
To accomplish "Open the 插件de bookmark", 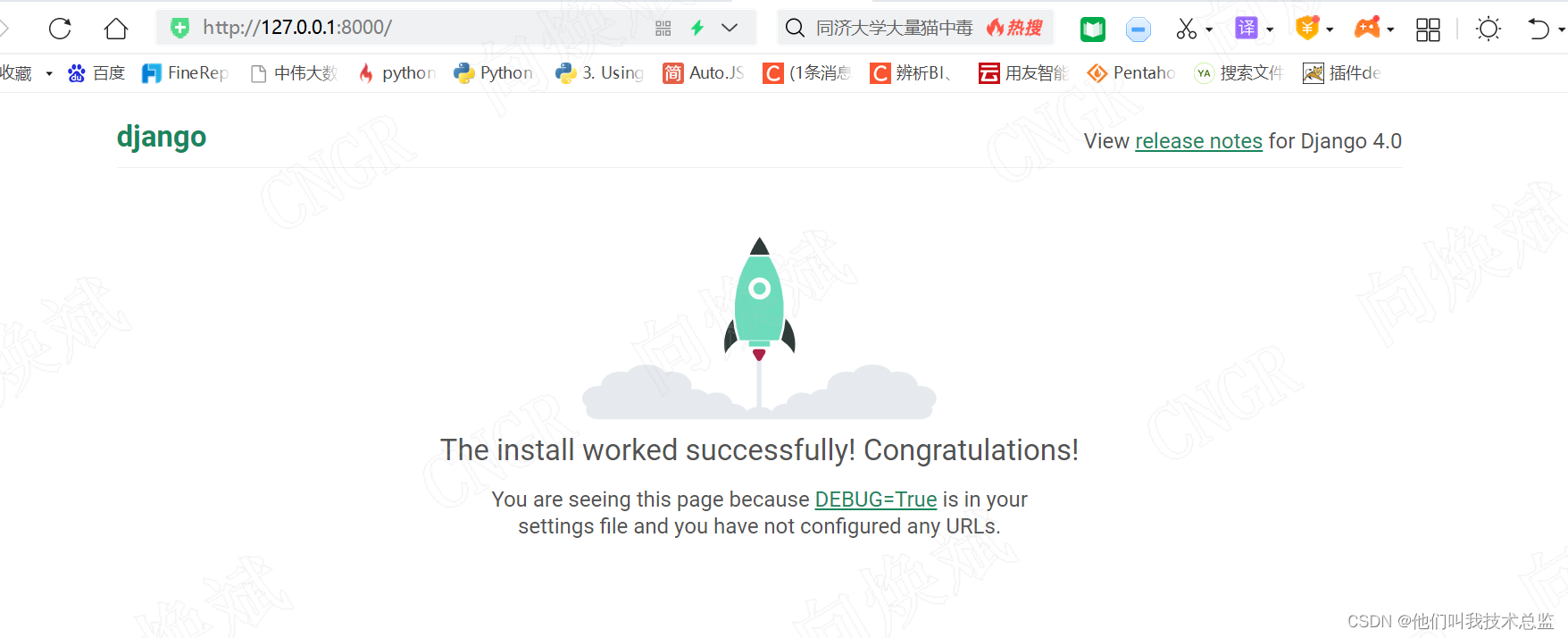I will (x=1342, y=73).
